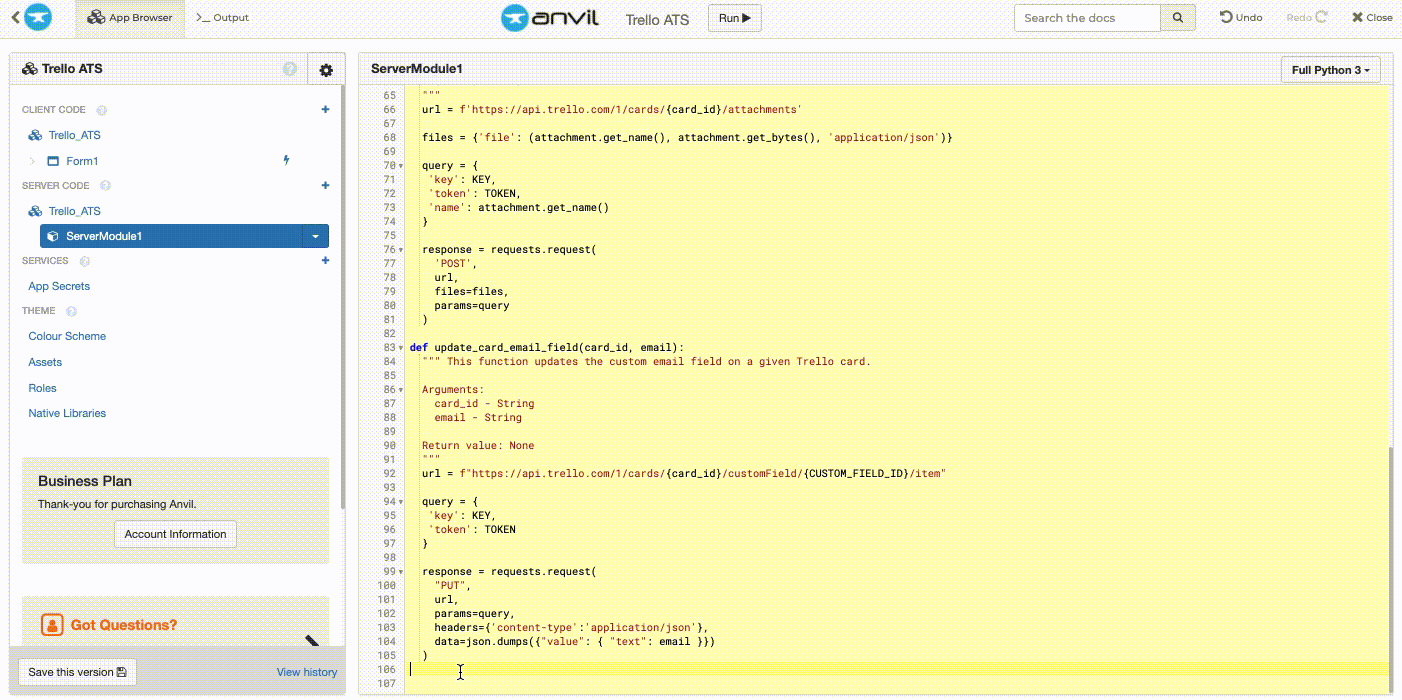Add new item to CLIENT CODE
1402x700 pixels.
pos(325,110)
